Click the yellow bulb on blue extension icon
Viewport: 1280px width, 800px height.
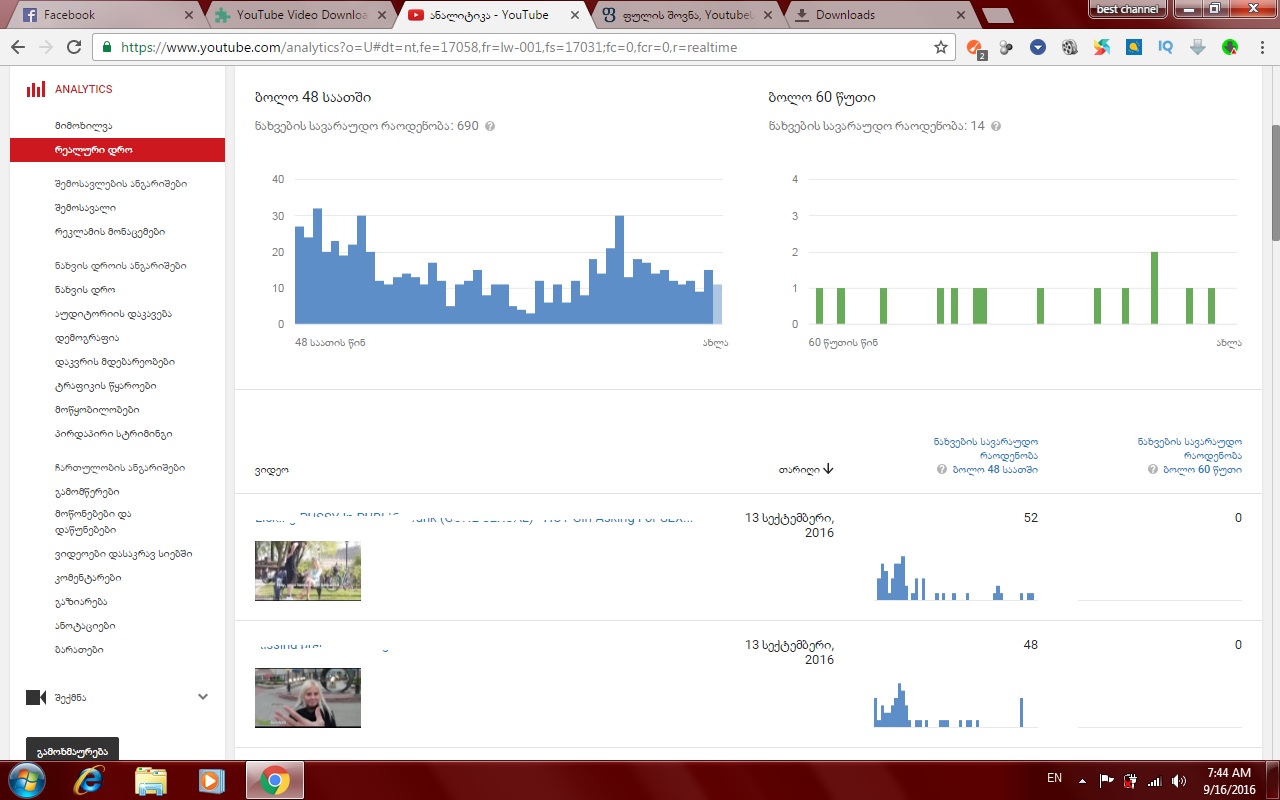pos(1134,47)
